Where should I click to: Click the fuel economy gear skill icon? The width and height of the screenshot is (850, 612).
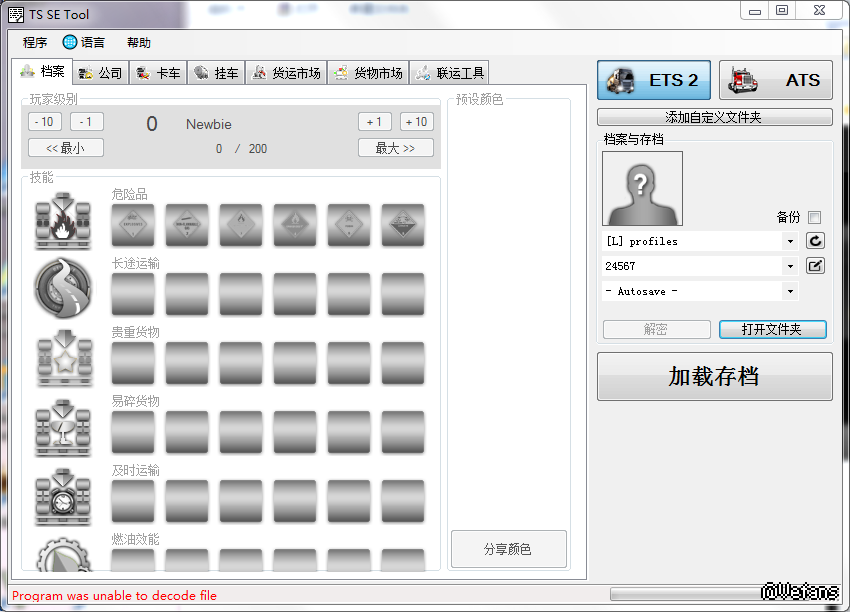[x=63, y=554]
